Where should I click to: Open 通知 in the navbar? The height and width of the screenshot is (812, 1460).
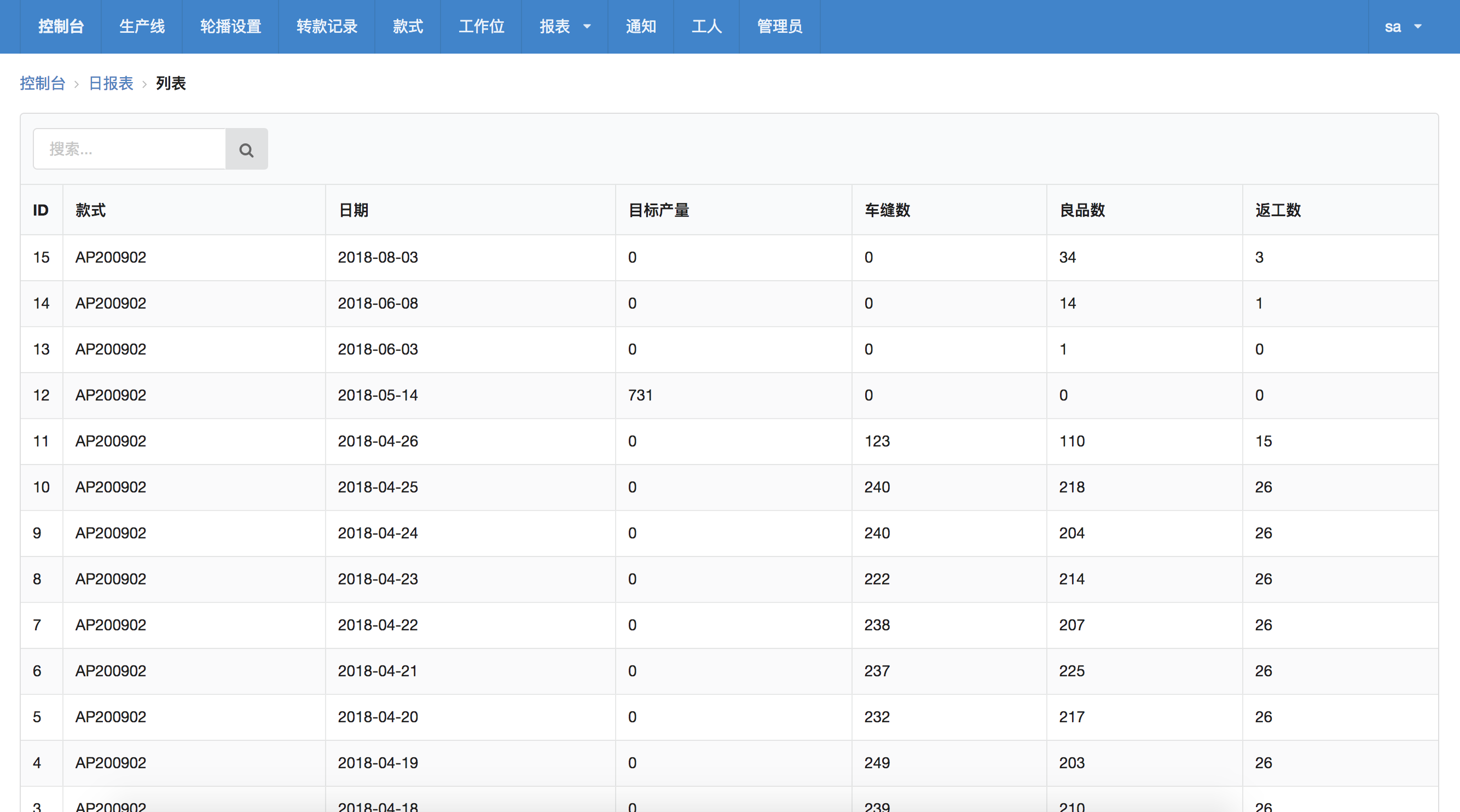pyautogui.click(x=640, y=27)
